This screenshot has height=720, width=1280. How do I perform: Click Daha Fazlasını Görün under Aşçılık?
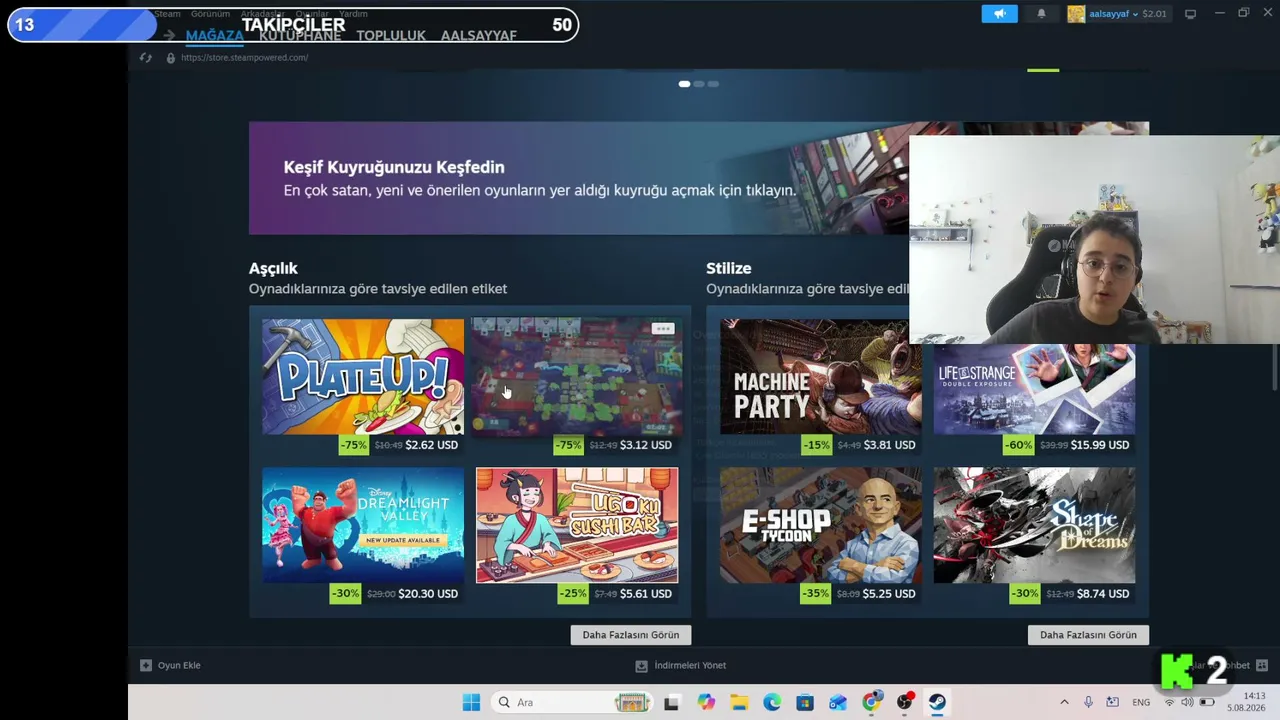point(631,635)
